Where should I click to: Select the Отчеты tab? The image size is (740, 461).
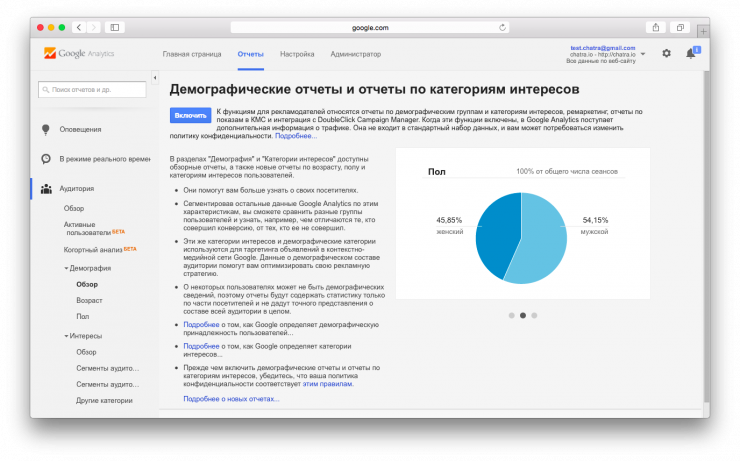pos(251,54)
